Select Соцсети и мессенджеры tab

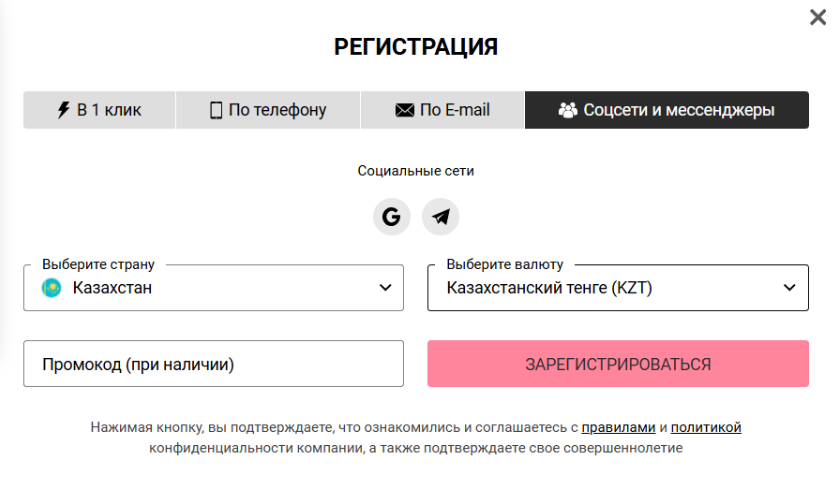[667, 110]
